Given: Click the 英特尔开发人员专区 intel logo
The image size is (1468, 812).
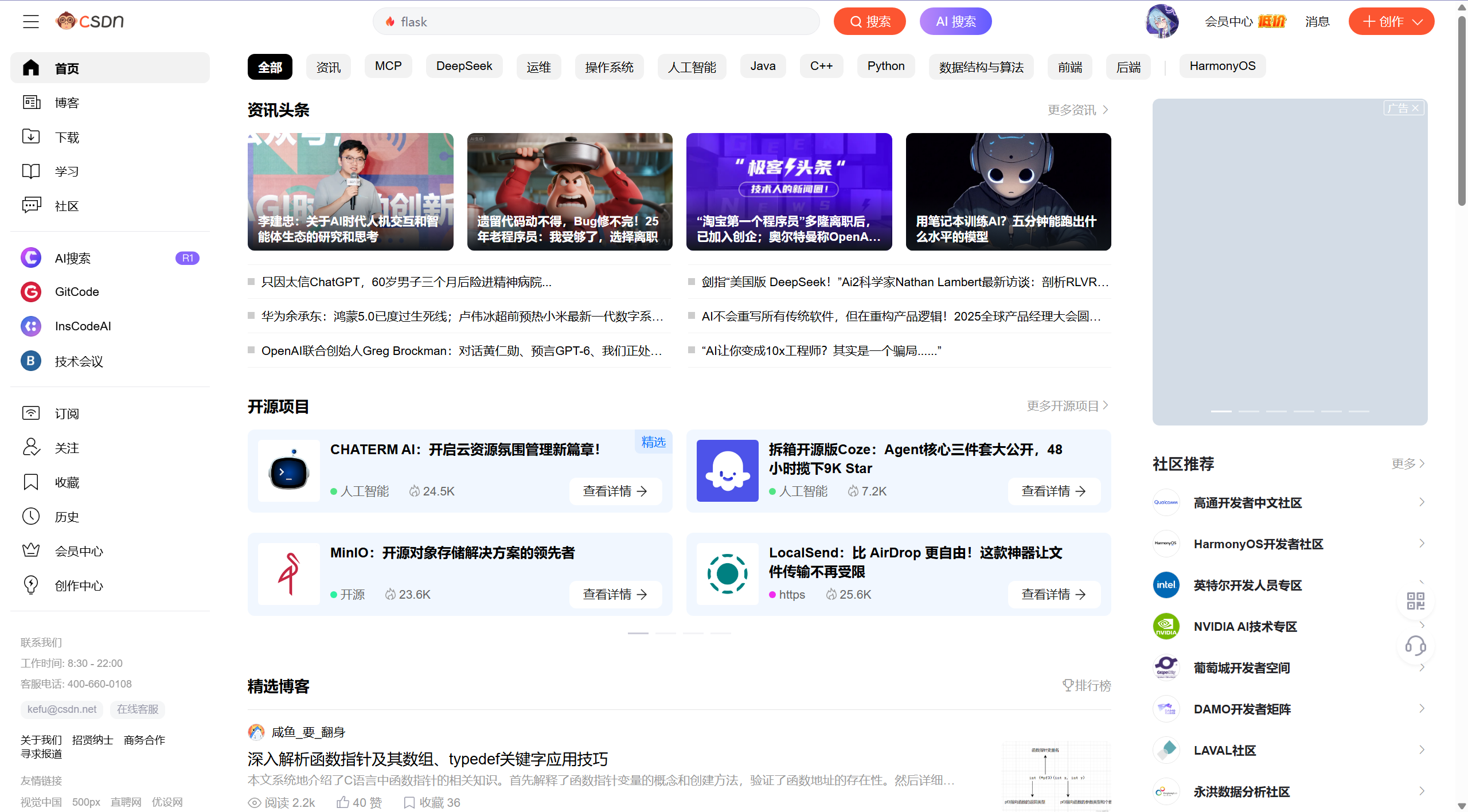Looking at the screenshot, I should [x=1166, y=585].
